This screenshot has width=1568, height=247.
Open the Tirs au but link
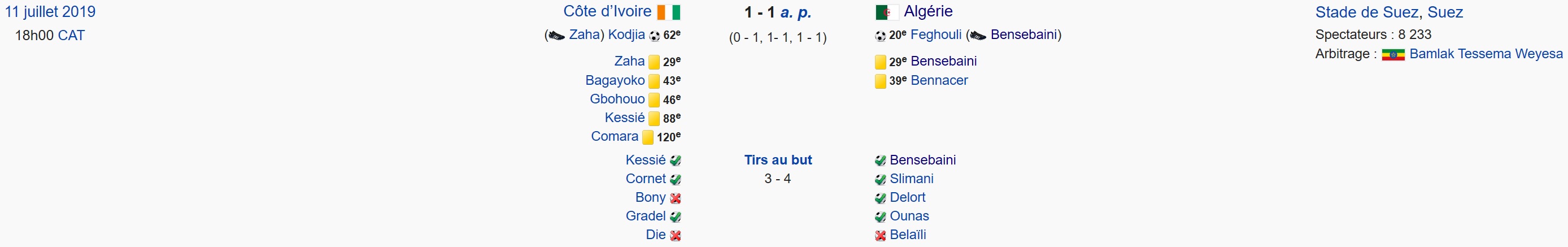coord(778,160)
